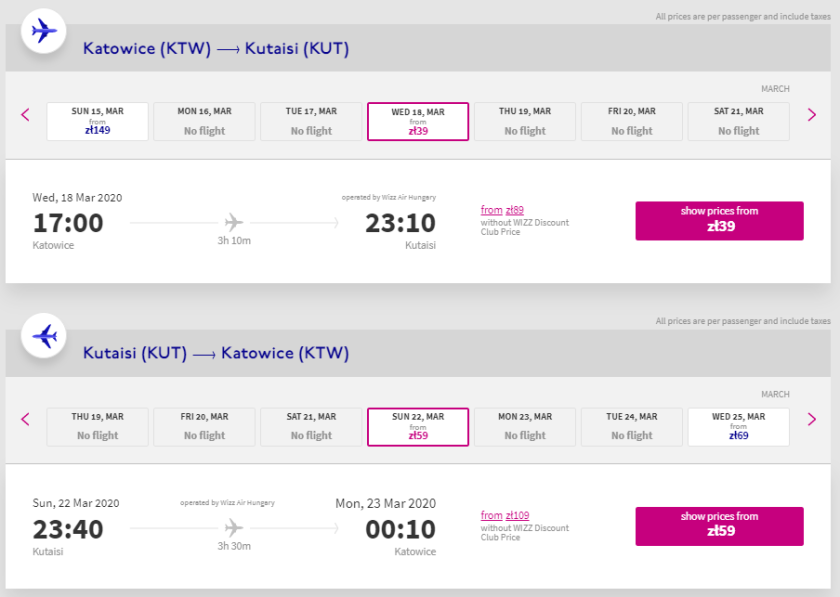Pick Sat 21 Mar outbound date tab

pos(738,122)
